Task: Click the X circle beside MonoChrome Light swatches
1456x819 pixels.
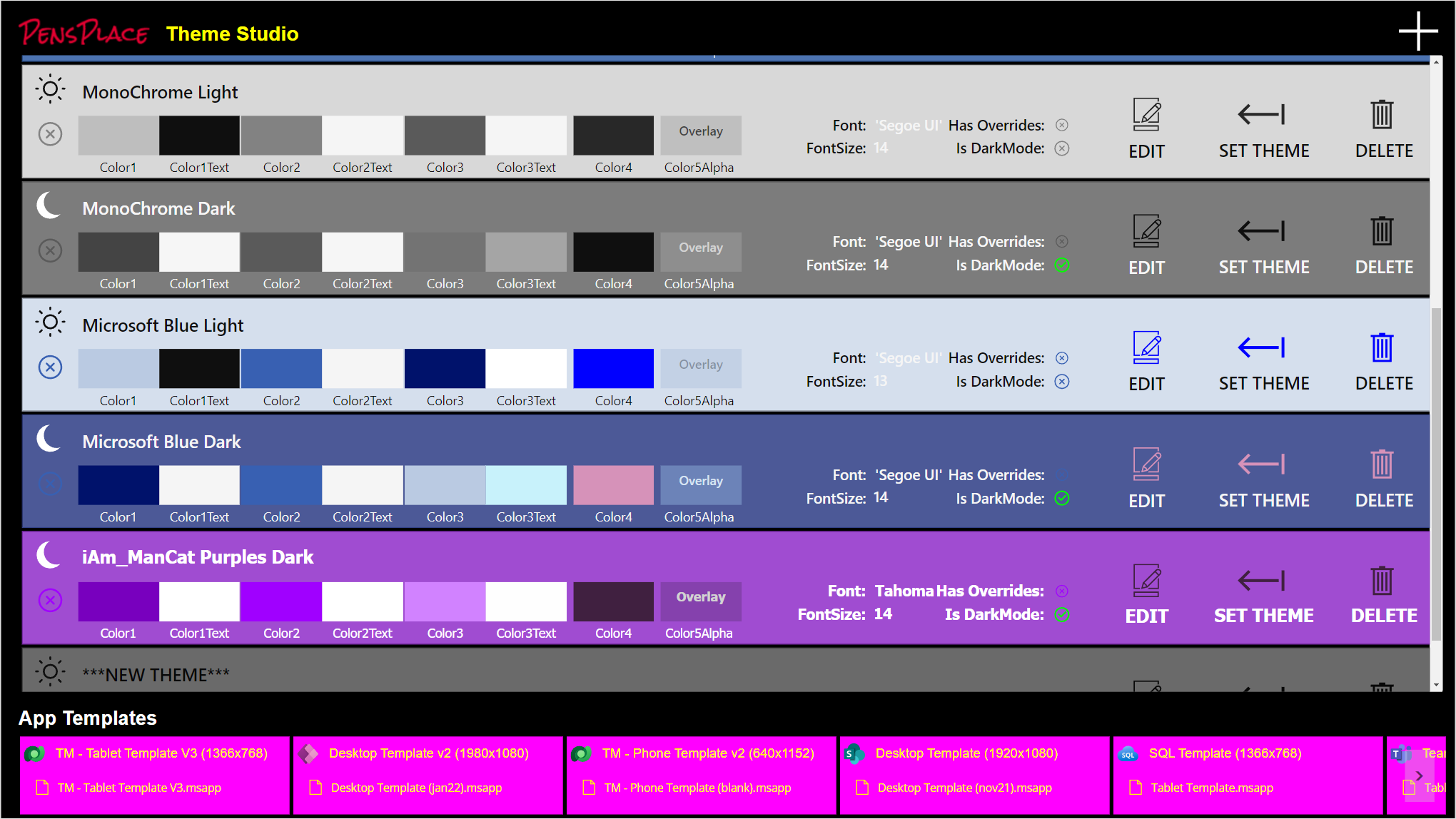Action: pyautogui.click(x=50, y=134)
